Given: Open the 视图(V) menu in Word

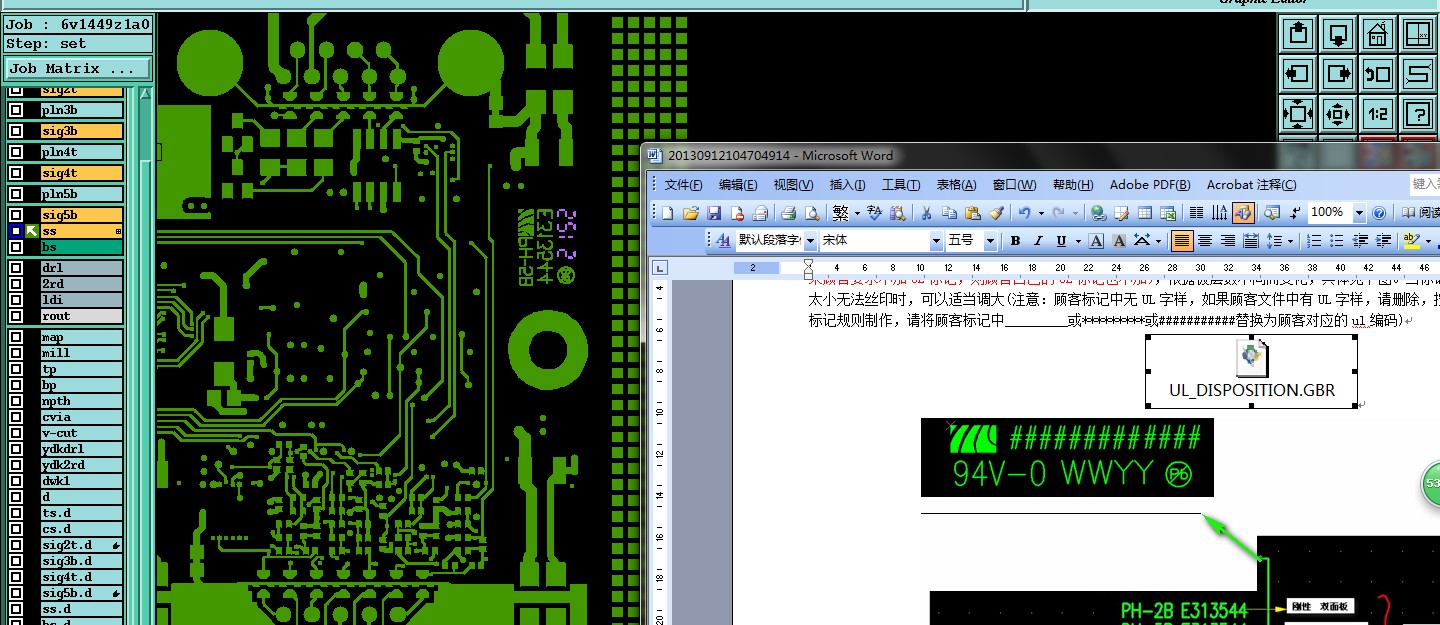Looking at the screenshot, I should pos(793,185).
